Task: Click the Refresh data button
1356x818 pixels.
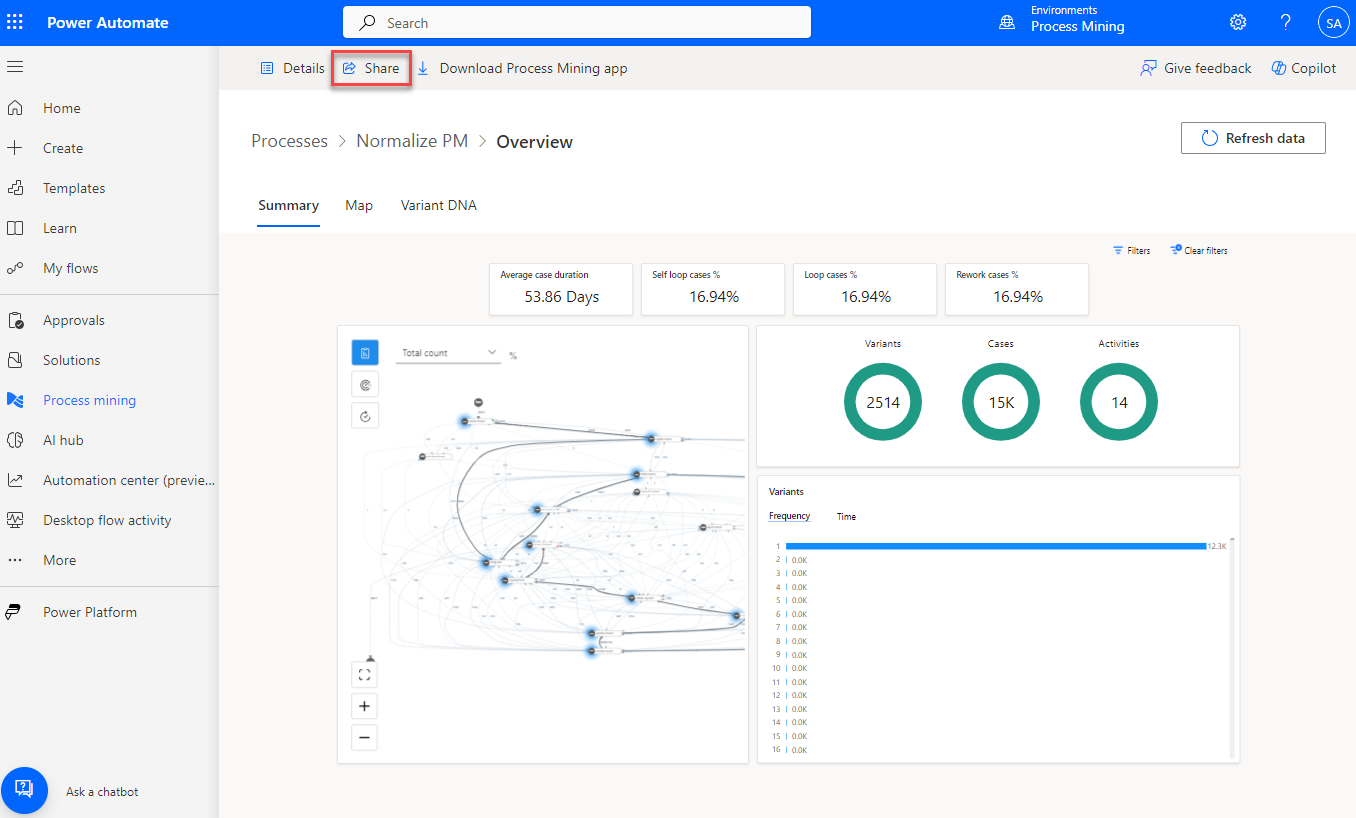Action: pos(1253,138)
